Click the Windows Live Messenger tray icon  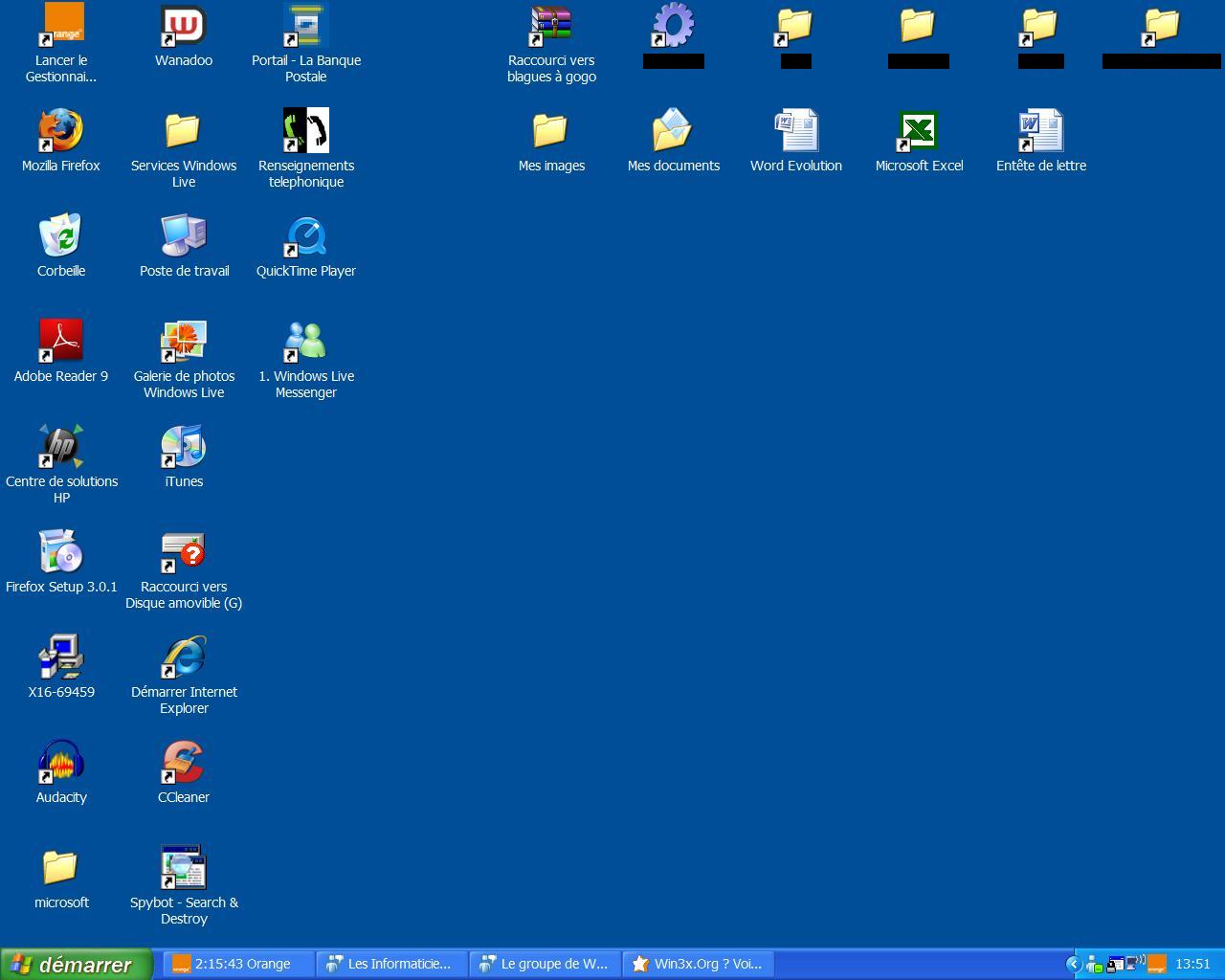[1095, 965]
